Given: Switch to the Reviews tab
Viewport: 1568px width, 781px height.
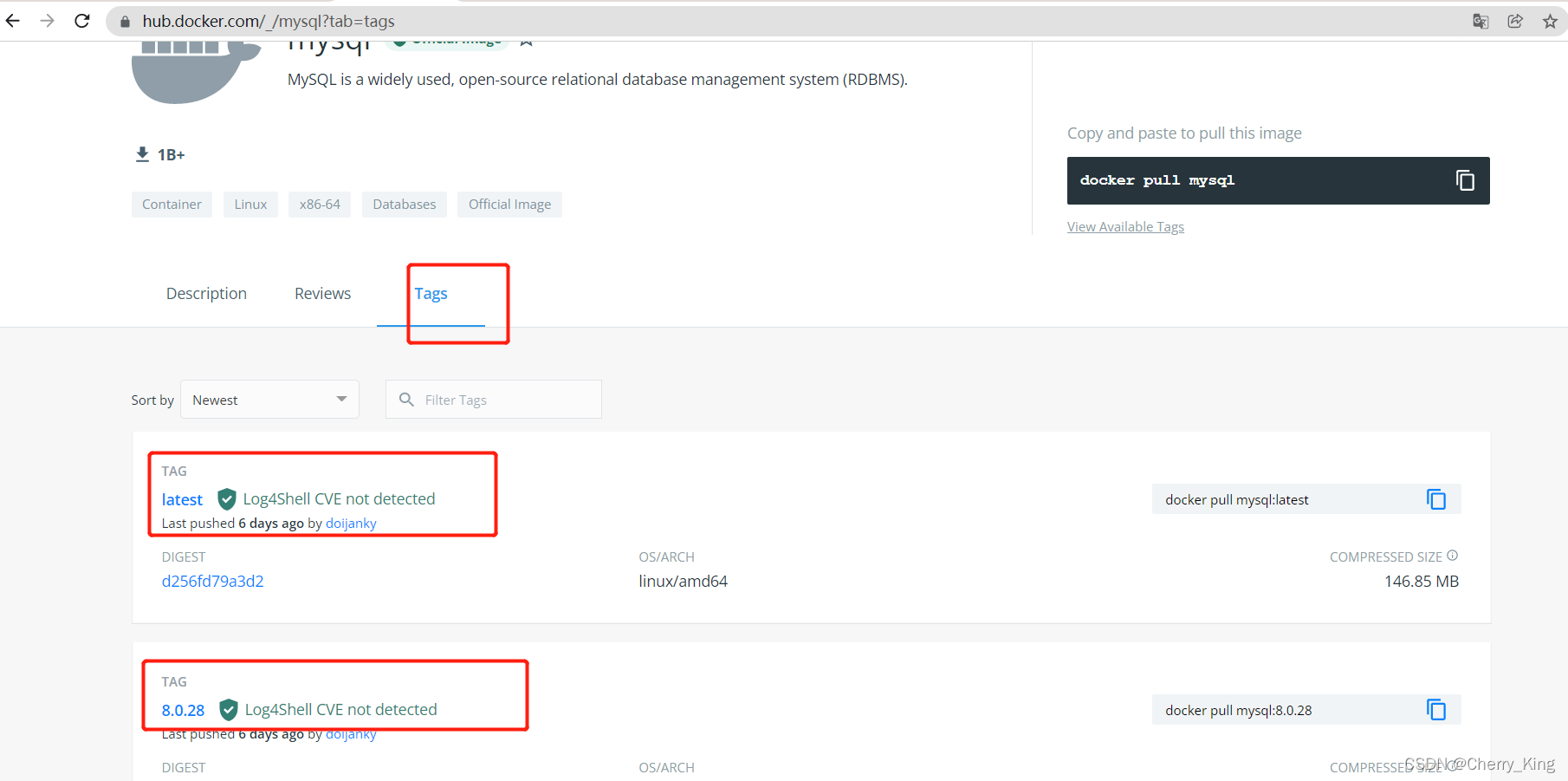Looking at the screenshot, I should point(322,294).
